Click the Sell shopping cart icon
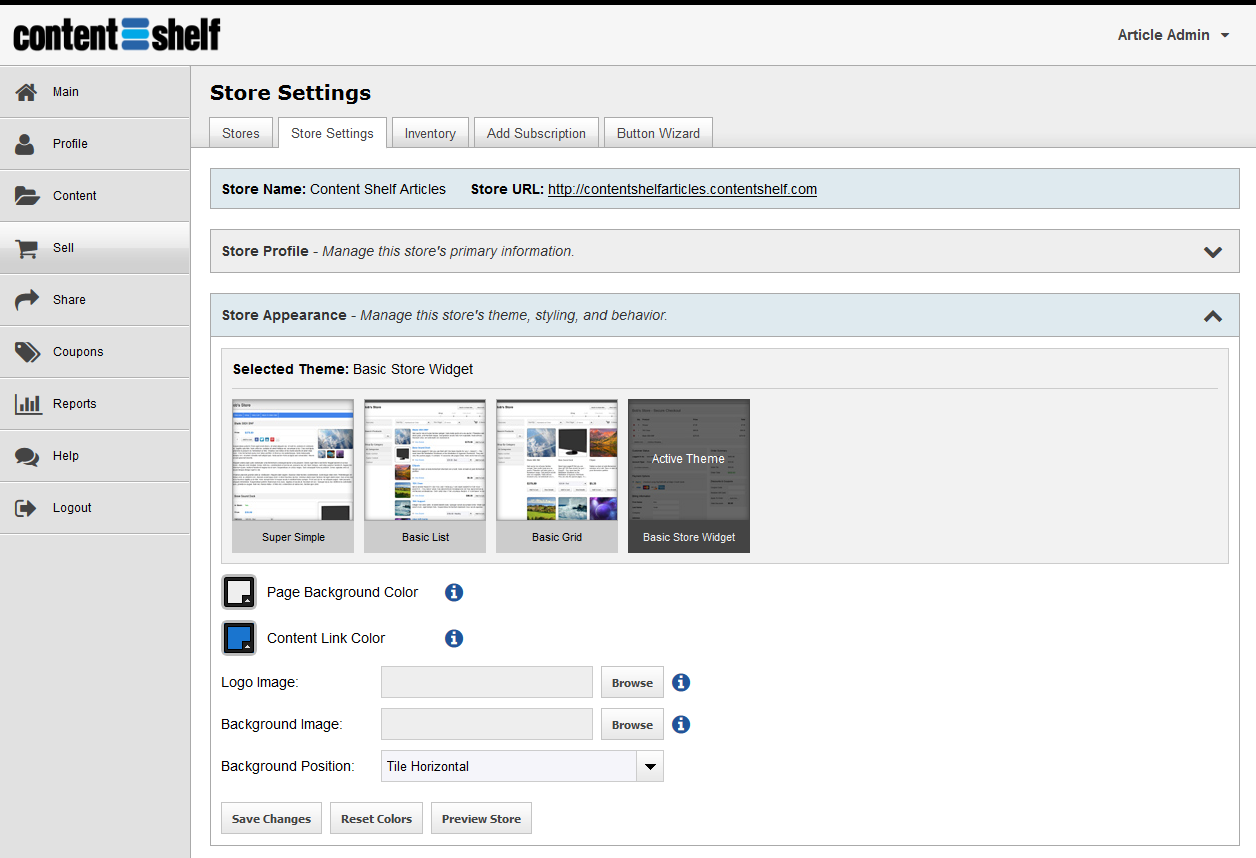 tap(26, 248)
